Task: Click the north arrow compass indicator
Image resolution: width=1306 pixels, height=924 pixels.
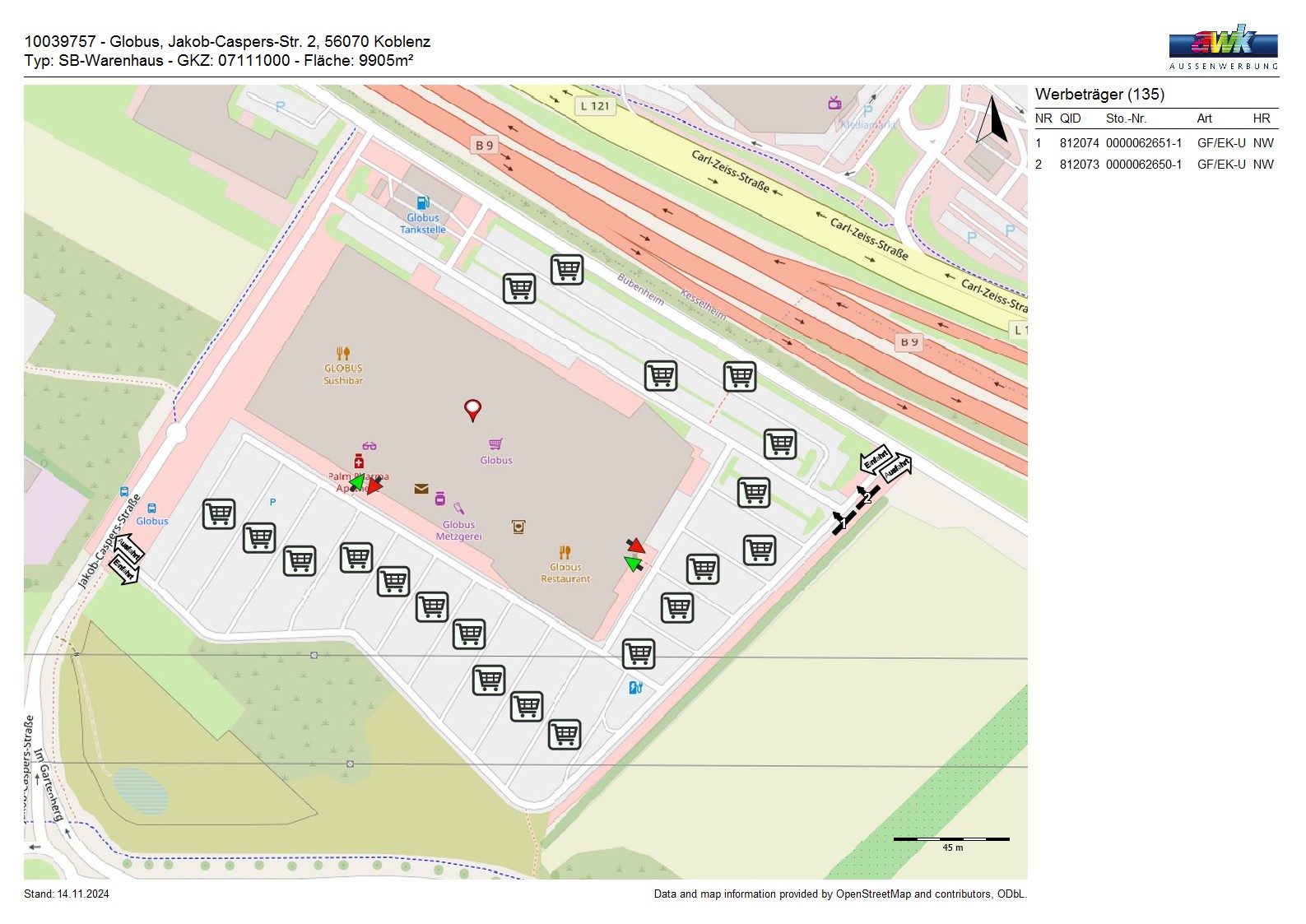Action: pyautogui.click(x=992, y=120)
